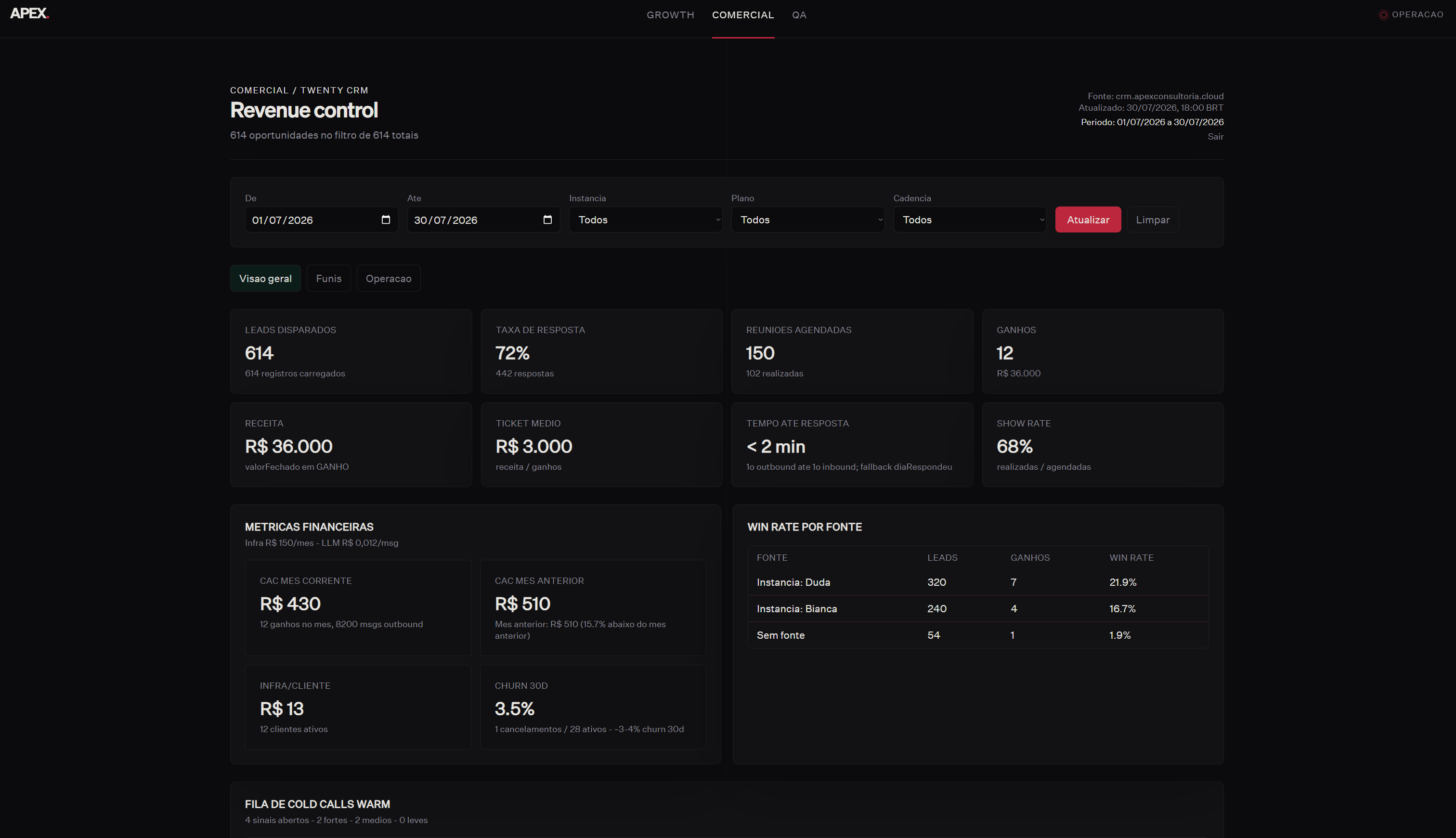Focus the De date input field
The width and height of the screenshot is (1456, 838).
pyautogui.click(x=321, y=220)
